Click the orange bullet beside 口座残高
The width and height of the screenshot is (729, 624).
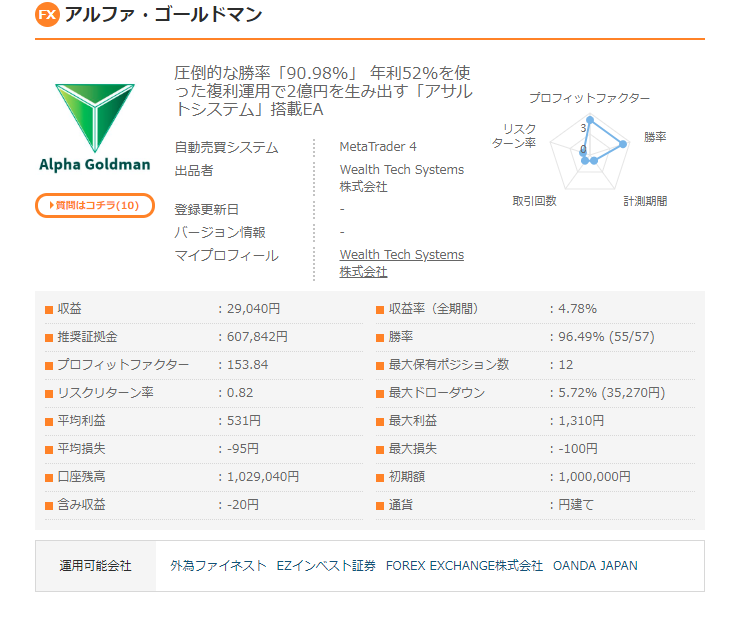(49, 478)
